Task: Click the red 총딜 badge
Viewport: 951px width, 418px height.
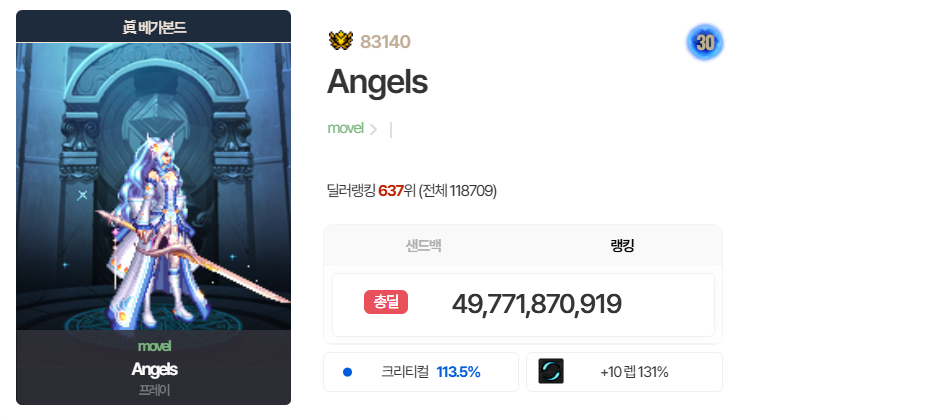Action: click(386, 302)
